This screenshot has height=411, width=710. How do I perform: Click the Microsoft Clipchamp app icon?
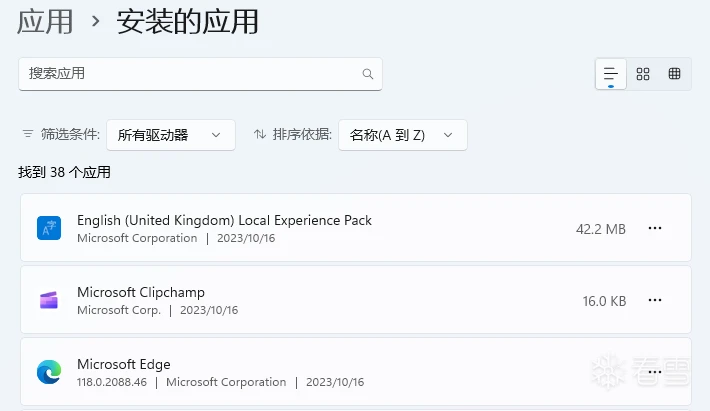[49, 300]
